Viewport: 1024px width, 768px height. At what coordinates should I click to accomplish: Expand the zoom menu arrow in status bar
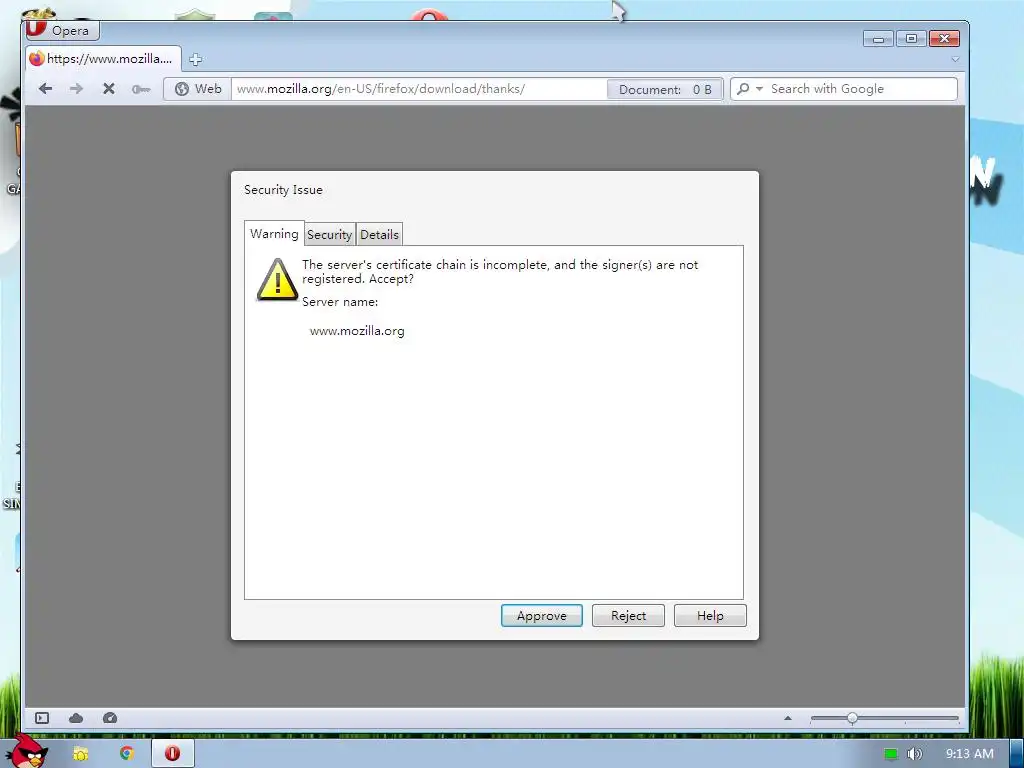click(x=788, y=718)
